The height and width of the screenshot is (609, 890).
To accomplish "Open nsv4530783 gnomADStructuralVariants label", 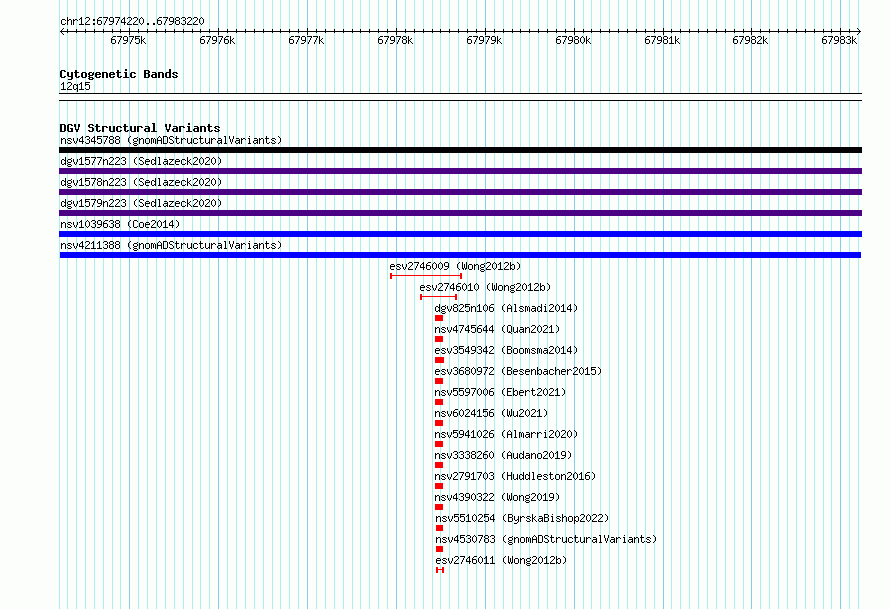I will tap(546, 539).
